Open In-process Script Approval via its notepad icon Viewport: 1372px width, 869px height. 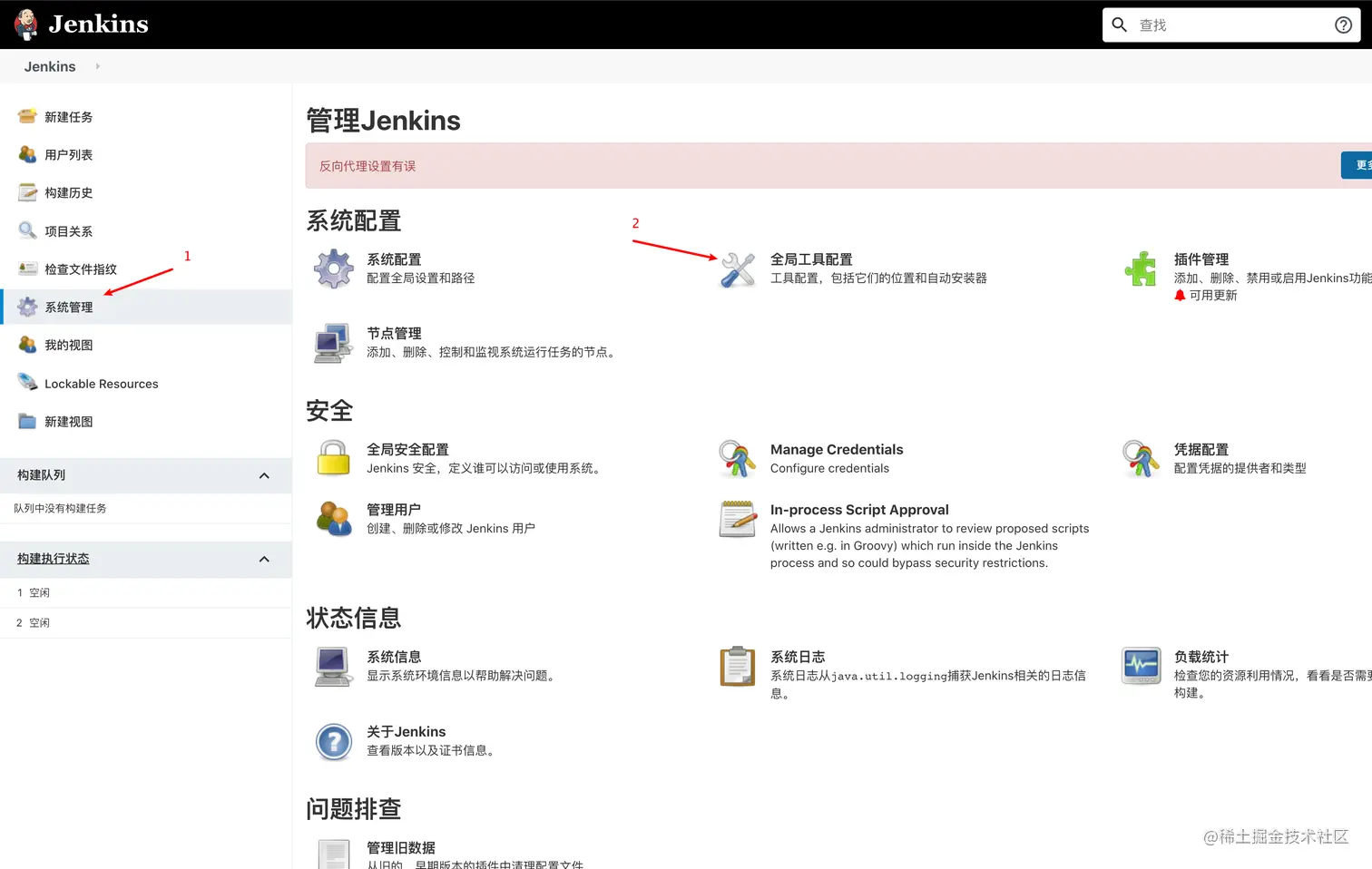click(x=738, y=519)
